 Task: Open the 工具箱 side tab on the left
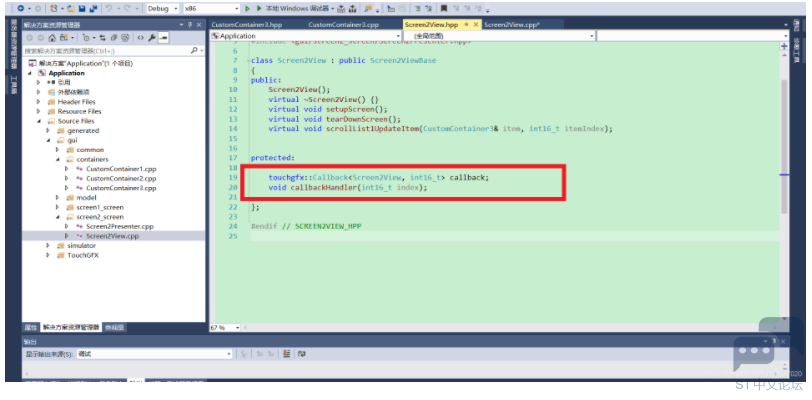pyautogui.click(x=14, y=84)
